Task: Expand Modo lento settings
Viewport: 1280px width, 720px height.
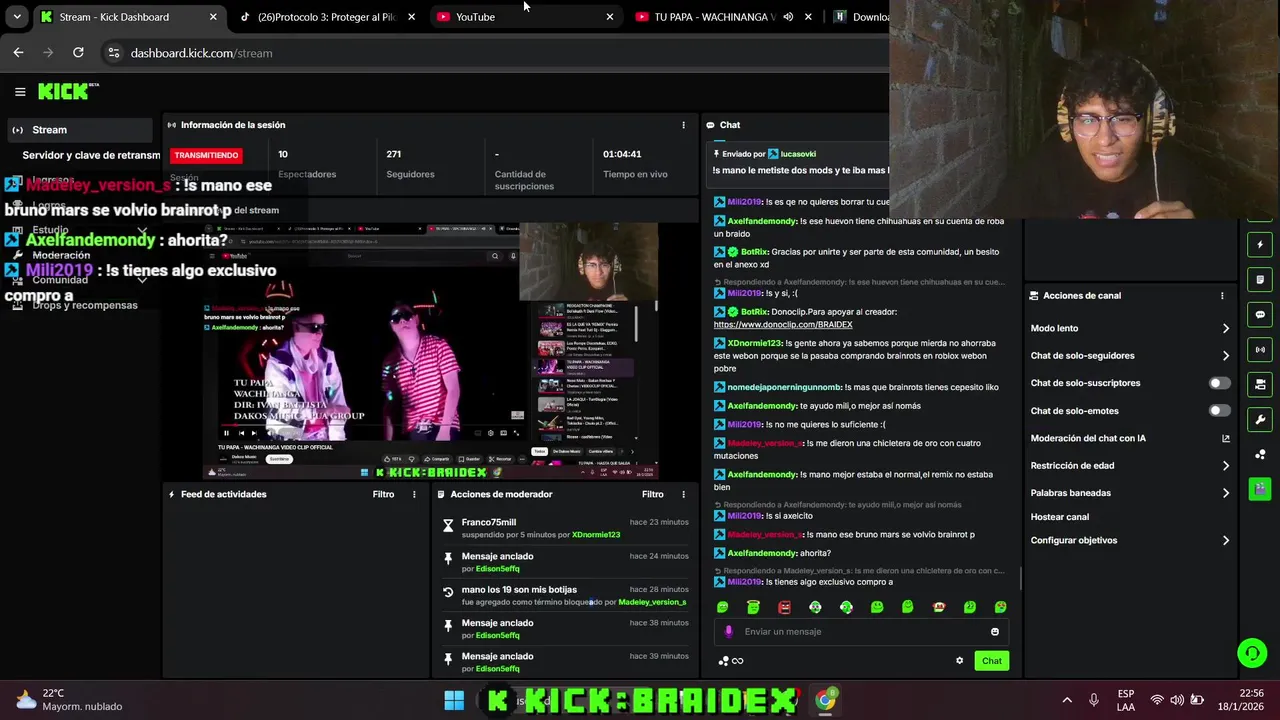Action: click(1226, 328)
